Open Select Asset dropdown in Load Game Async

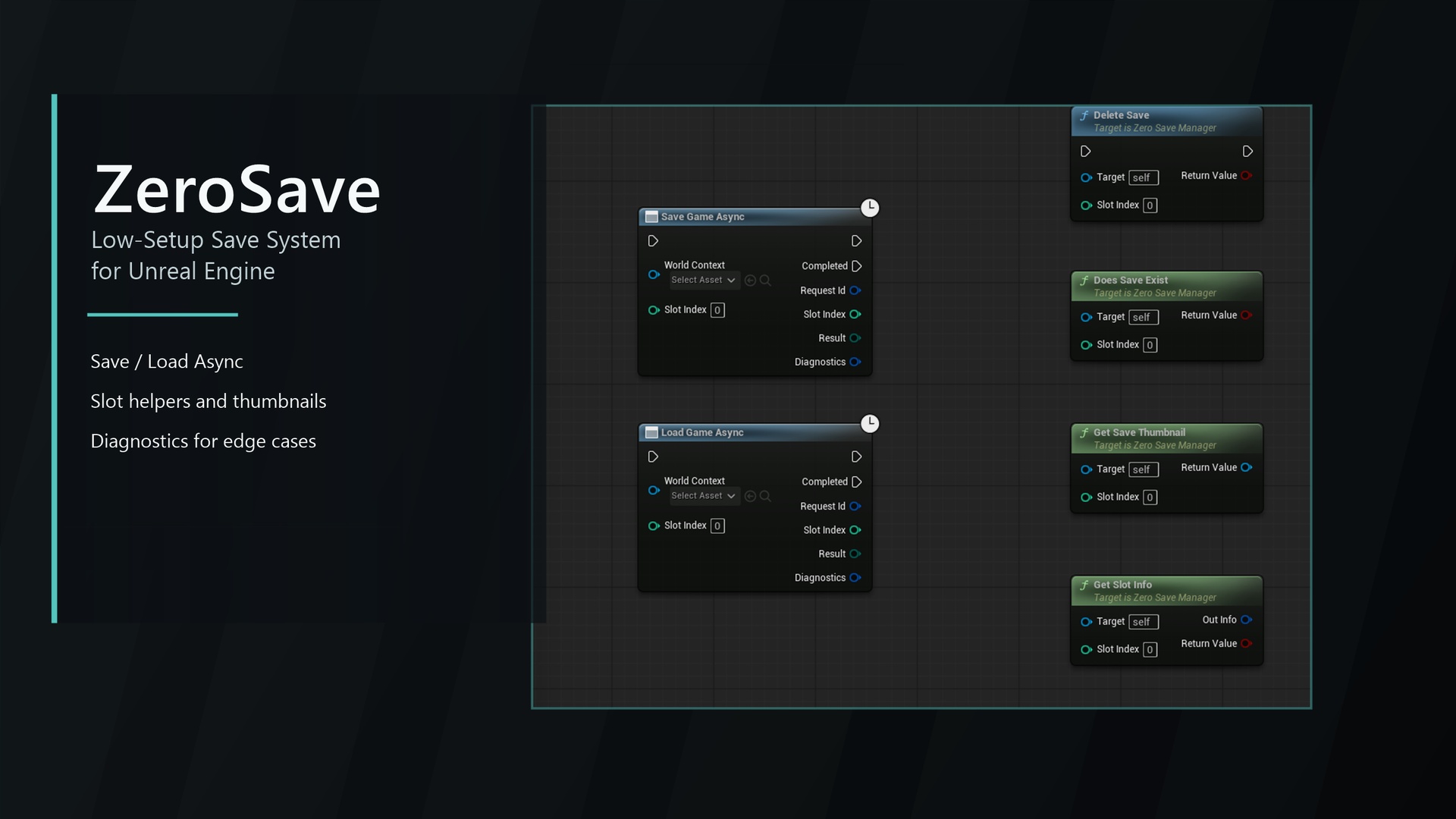point(703,496)
